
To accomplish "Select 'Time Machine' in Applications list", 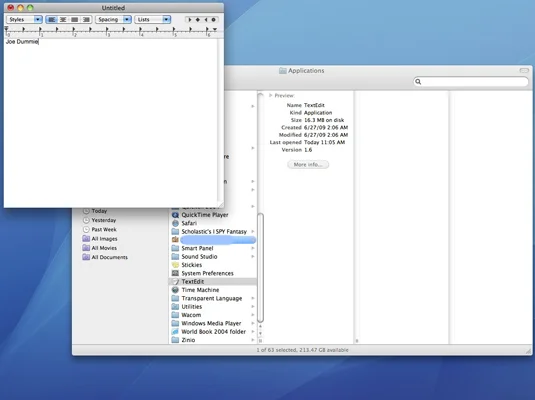I will pyautogui.click(x=200, y=290).
